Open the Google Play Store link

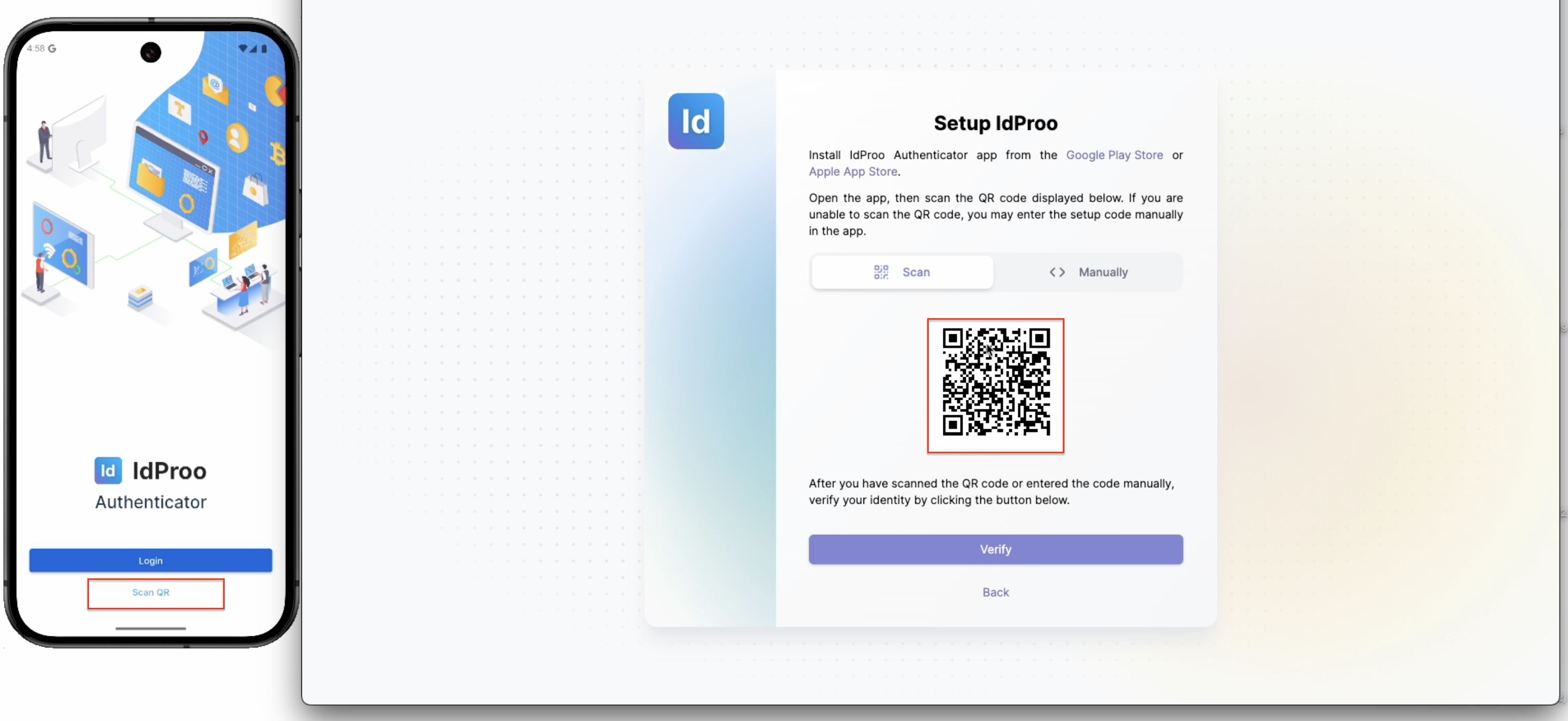[x=1114, y=154]
